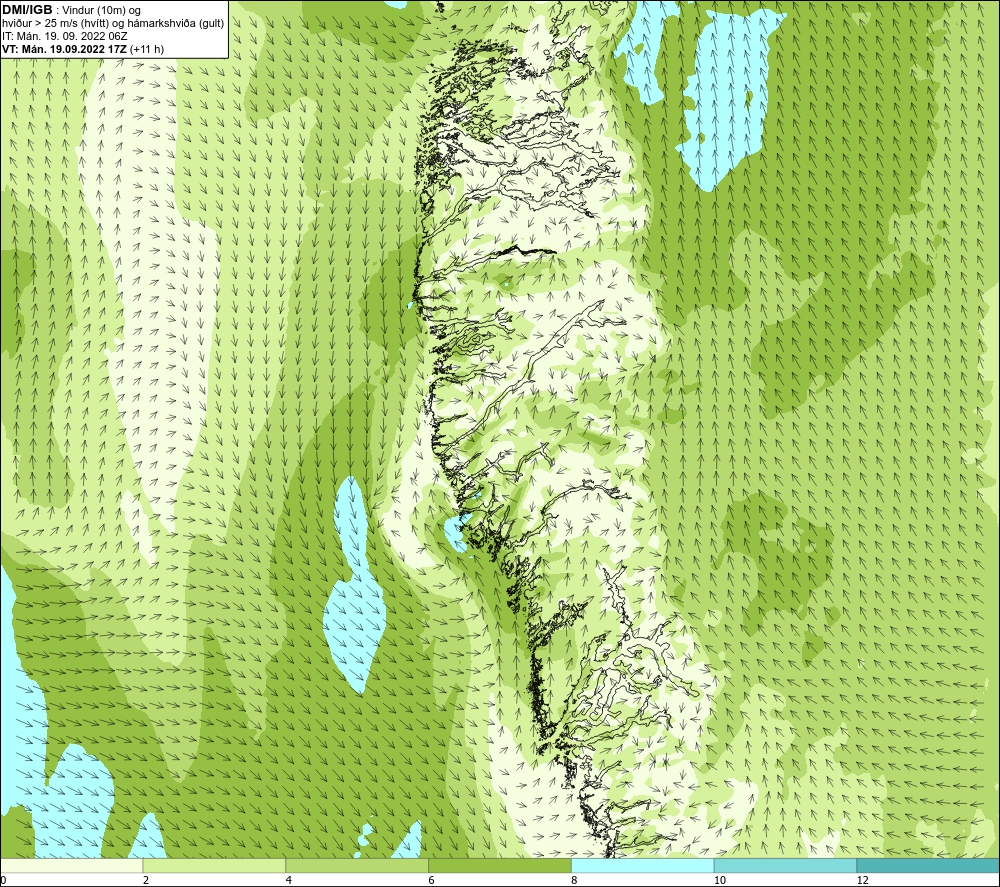Image resolution: width=1000 pixels, height=887 pixels.
Task: Click the scale label '6'
Action: pyautogui.click(x=432, y=880)
